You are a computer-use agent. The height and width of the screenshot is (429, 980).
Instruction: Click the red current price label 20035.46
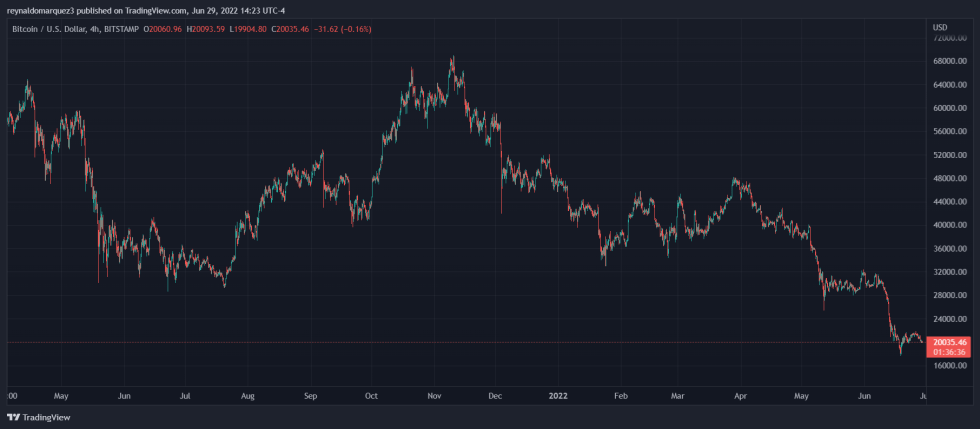948,343
